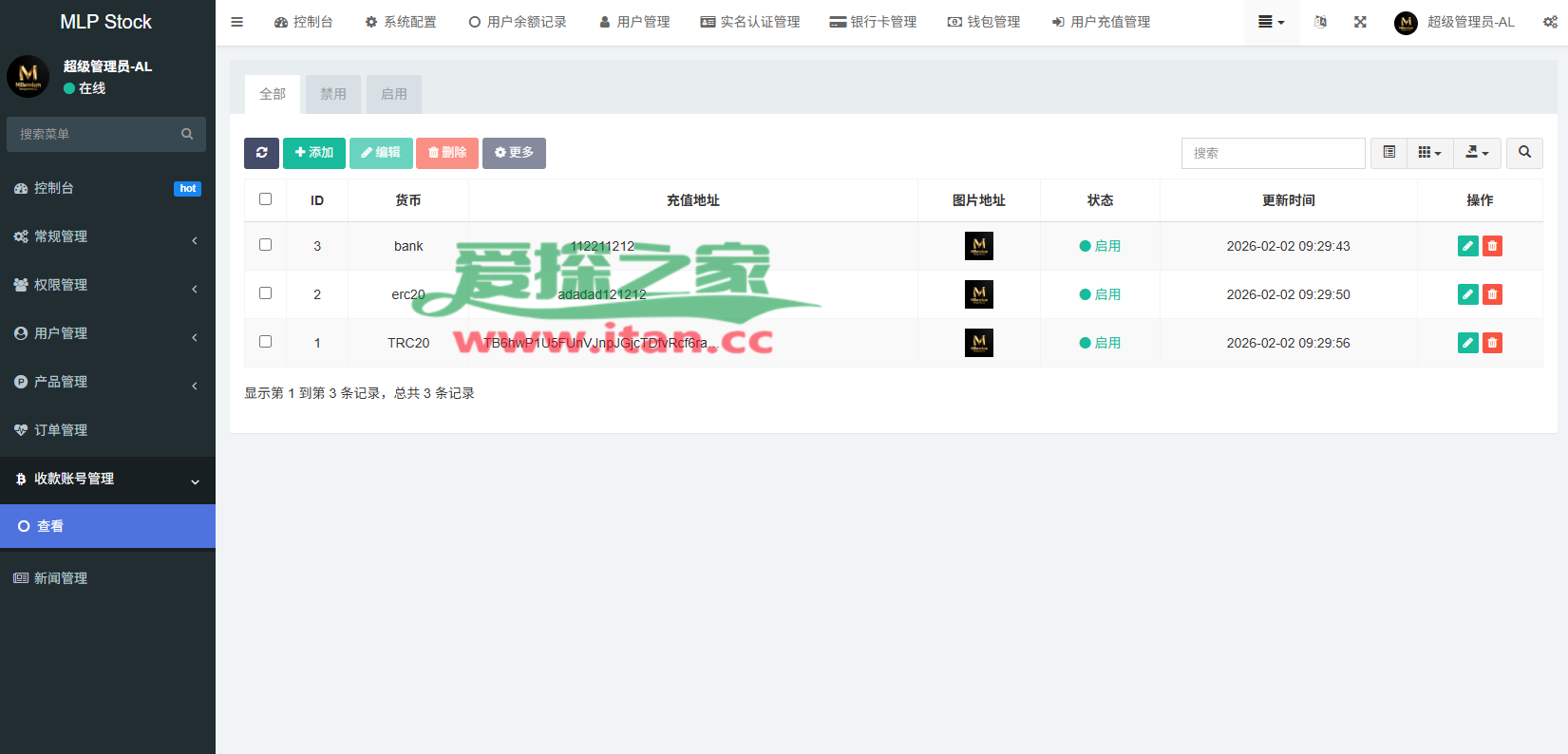1568x754 pixels.
Task: Click the 更多 more button
Action: point(514,153)
